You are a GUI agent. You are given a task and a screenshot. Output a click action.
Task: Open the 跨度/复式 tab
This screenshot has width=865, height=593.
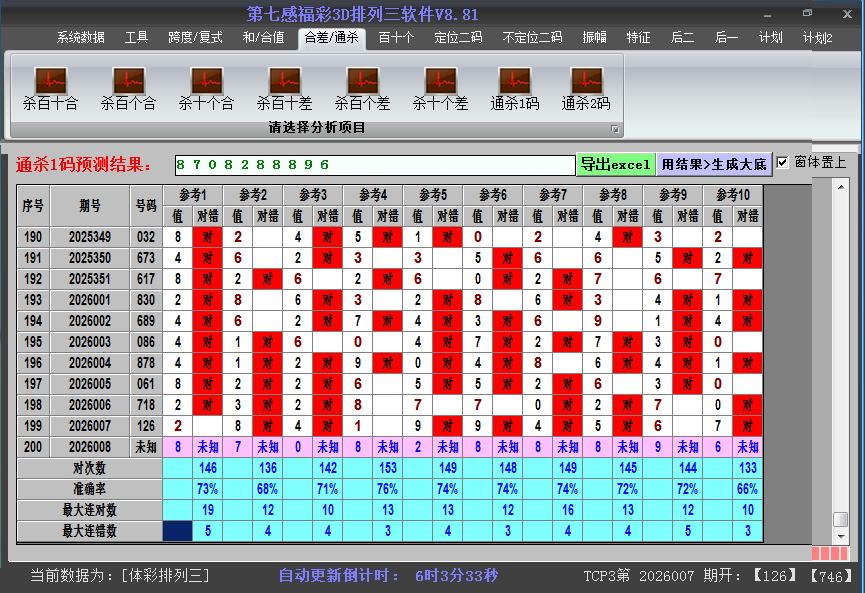195,38
